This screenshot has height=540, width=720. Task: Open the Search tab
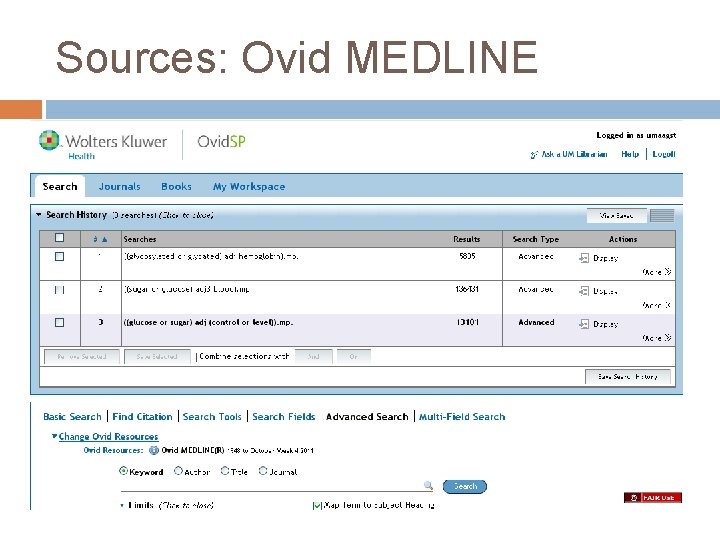[60, 186]
